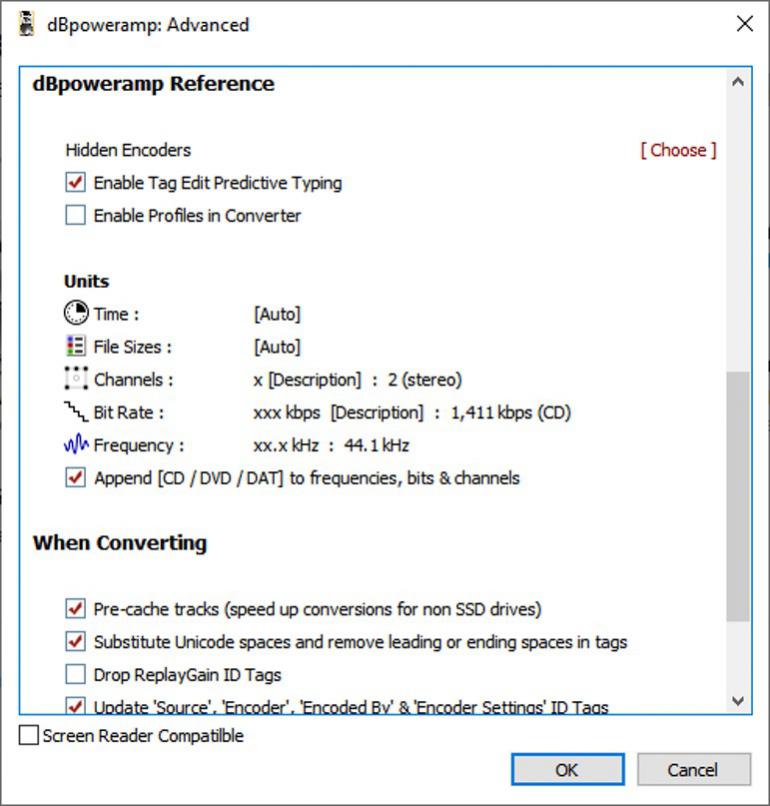Open the File Sizes [Auto] selector
The image size is (770, 806).
(x=277, y=347)
